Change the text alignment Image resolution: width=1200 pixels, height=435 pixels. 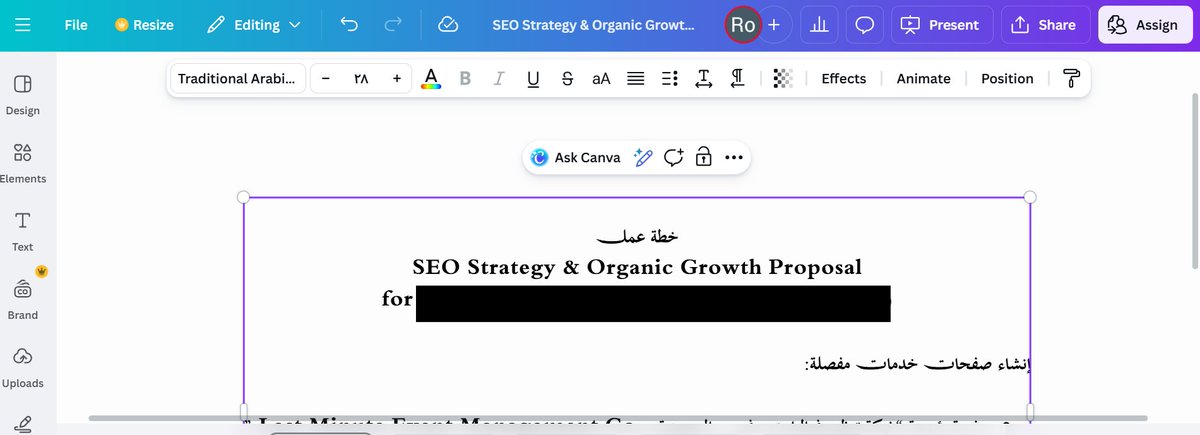tap(635, 78)
